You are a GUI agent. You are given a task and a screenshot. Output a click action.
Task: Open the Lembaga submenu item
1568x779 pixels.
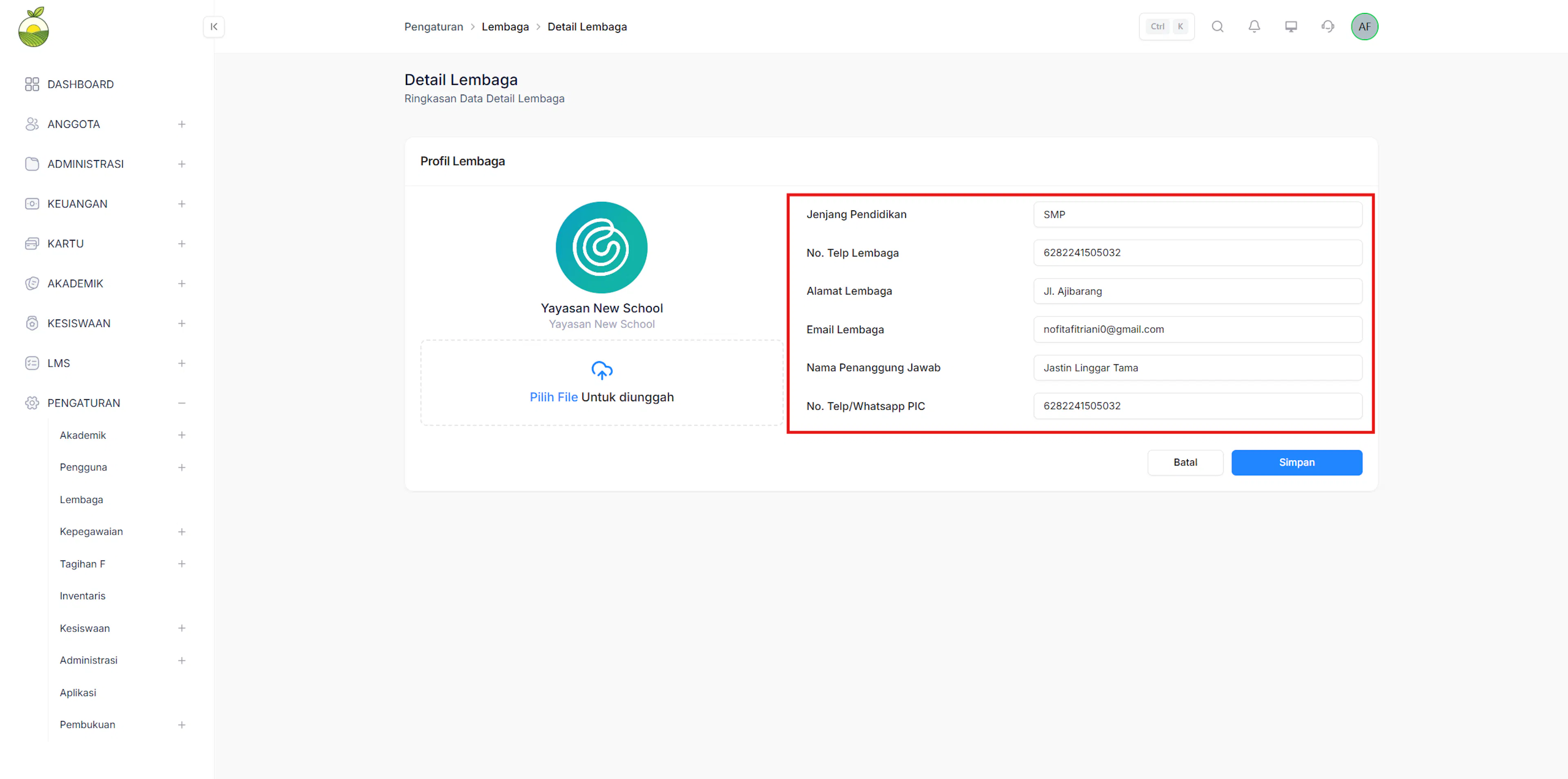(x=82, y=500)
